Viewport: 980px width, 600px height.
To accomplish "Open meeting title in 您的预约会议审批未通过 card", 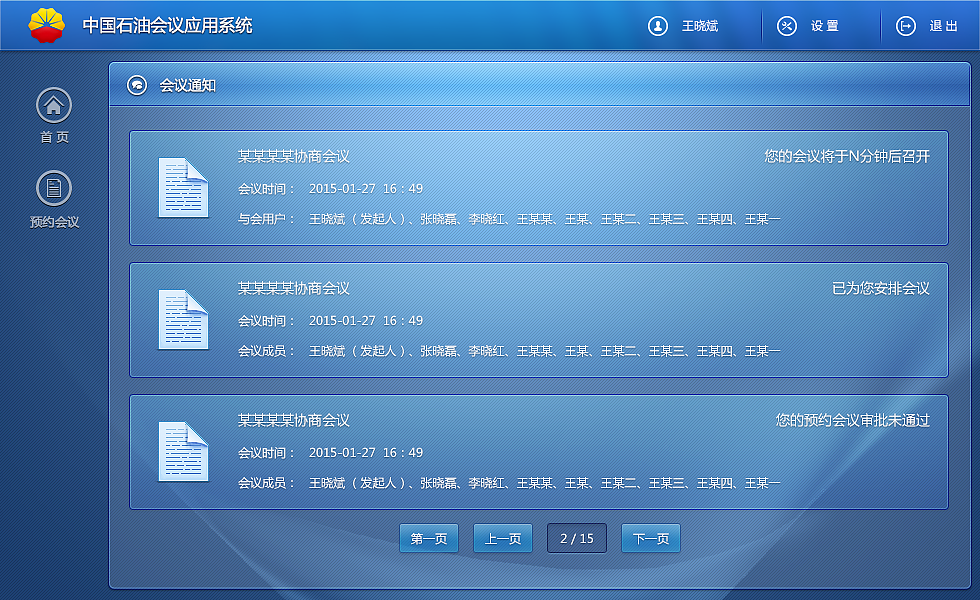I will coord(294,420).
